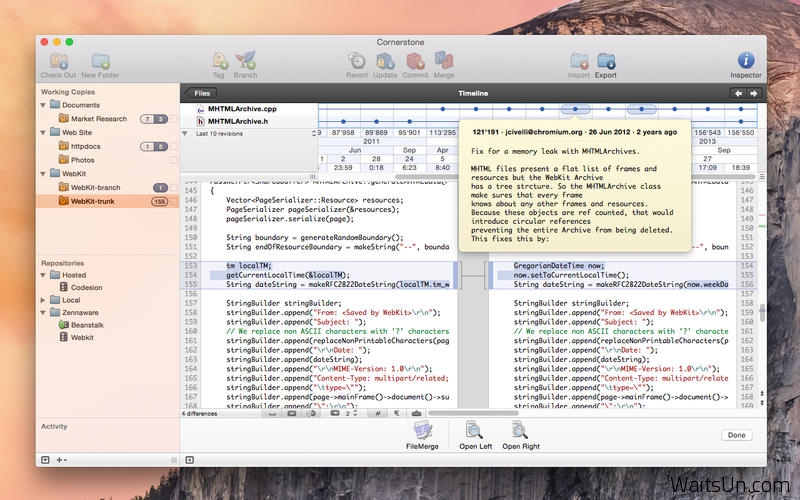Tick the checkbox beside httpdocs
This screenshot has width=800, height=500.
[x=173, y=146]
